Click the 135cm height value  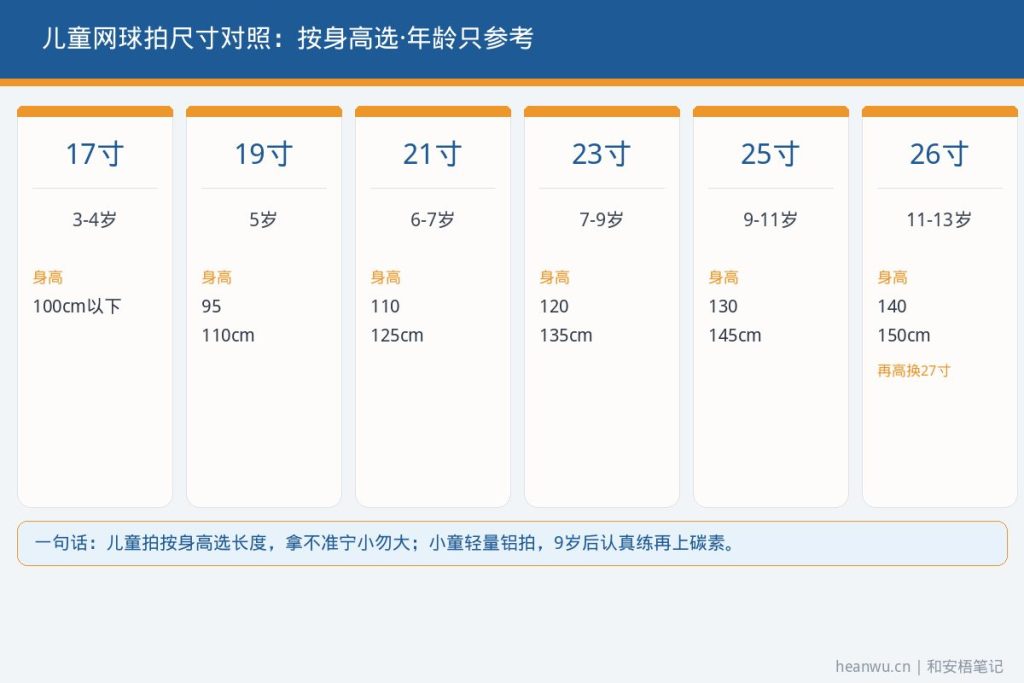coord(566,336)
